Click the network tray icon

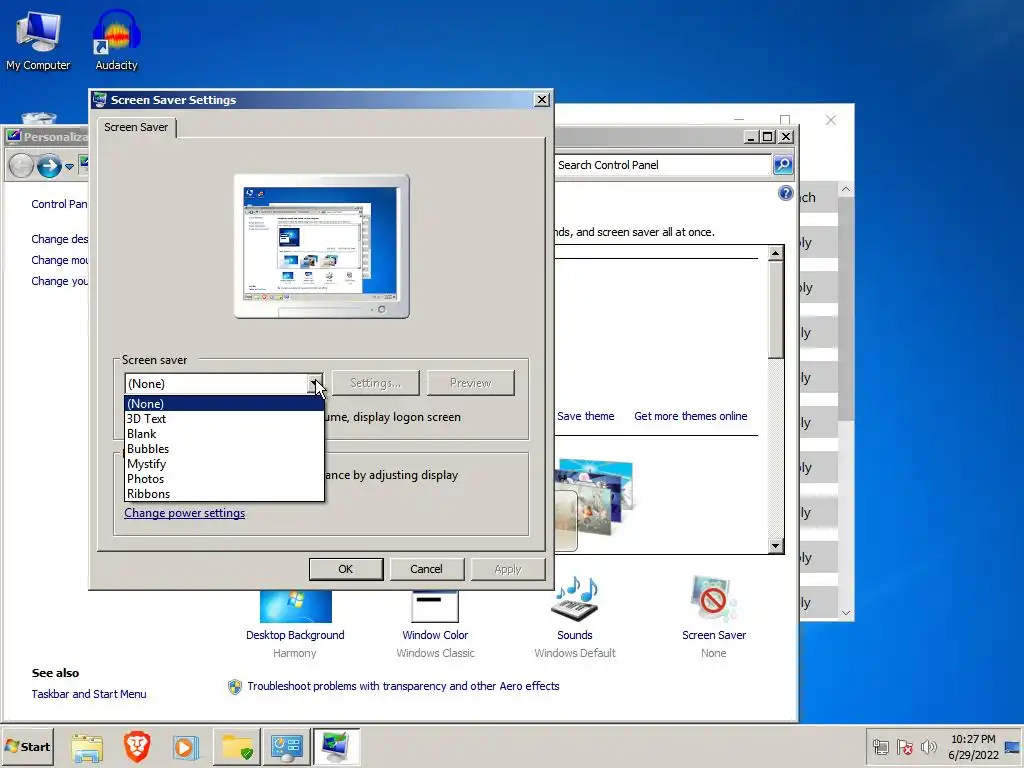[x=880, y=747]
